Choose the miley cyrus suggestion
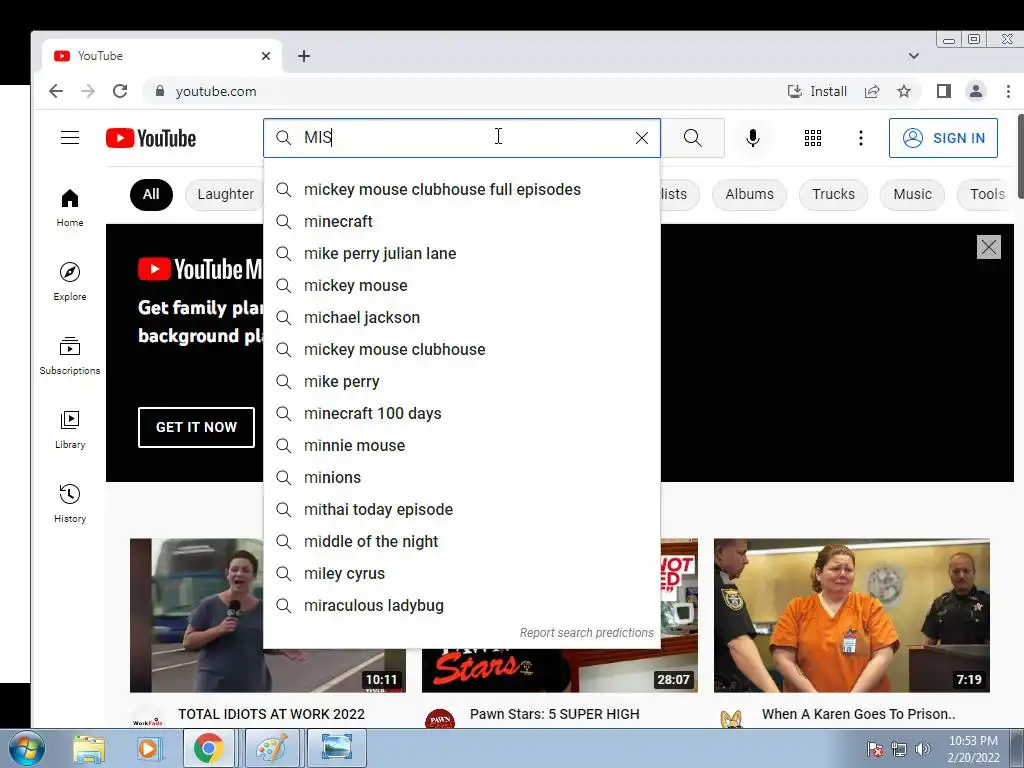The height and width of the screenshot is (768, 1024). click(x=462, y=573)
